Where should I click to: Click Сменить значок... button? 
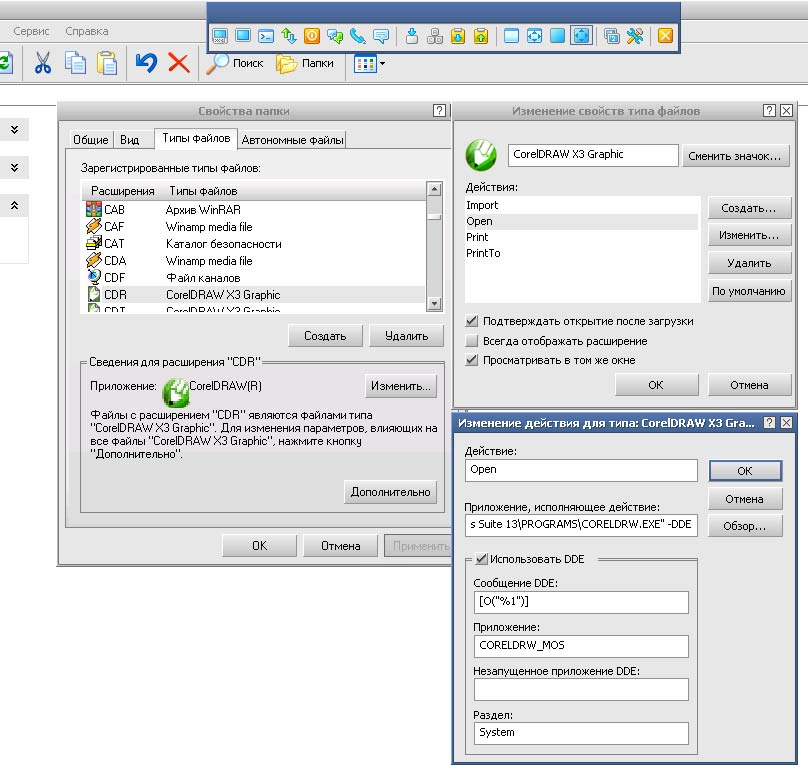tap(735, 156)
